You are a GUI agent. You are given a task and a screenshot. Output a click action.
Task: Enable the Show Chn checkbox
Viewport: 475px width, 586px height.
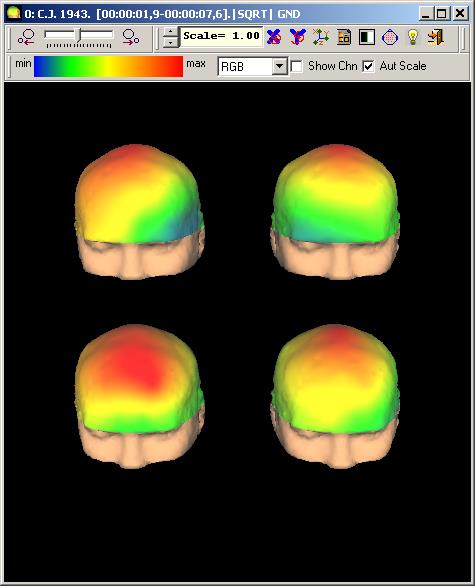pyautogui.click(x=296, y=67)
